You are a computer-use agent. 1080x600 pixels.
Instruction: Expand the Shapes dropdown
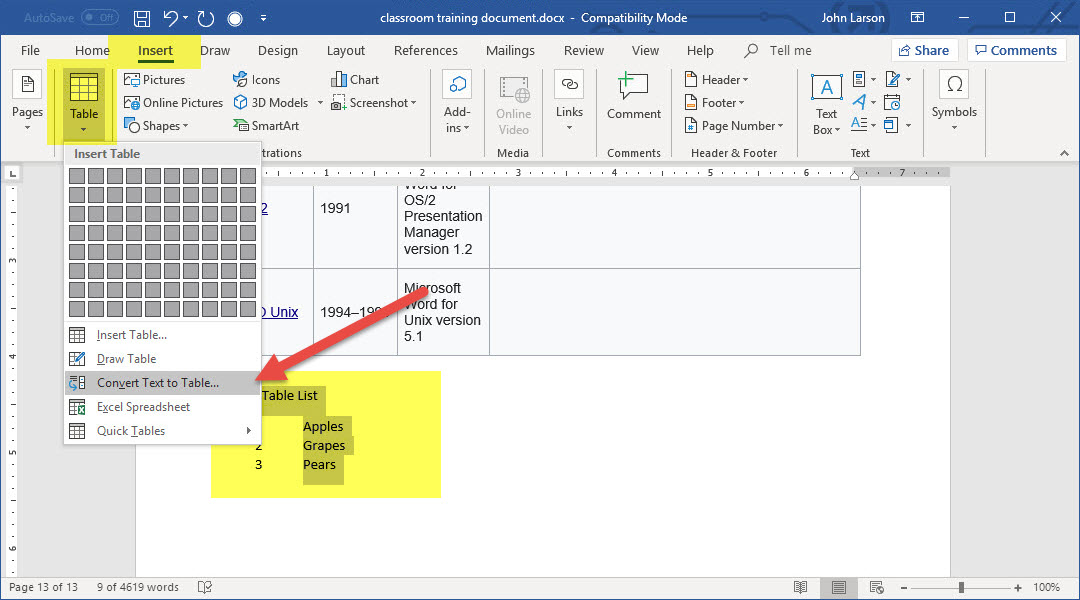pos(155,126)
